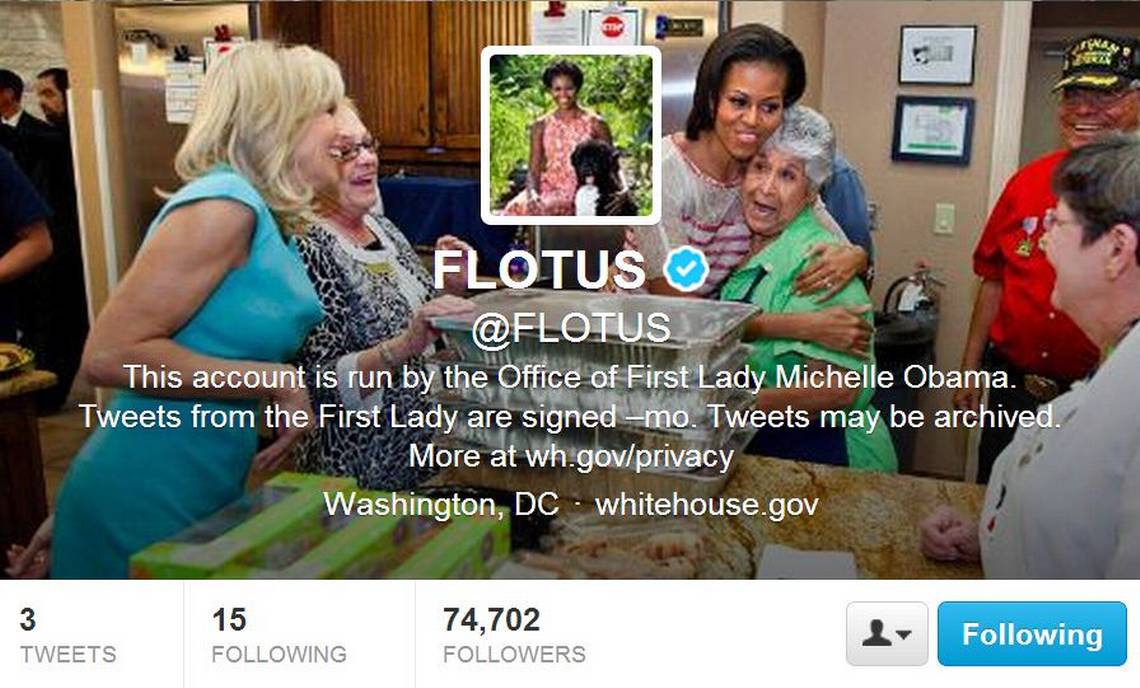This screenshot has width=1140, height=688.
Task: Open the user actions person icon button
Action: 887,633
